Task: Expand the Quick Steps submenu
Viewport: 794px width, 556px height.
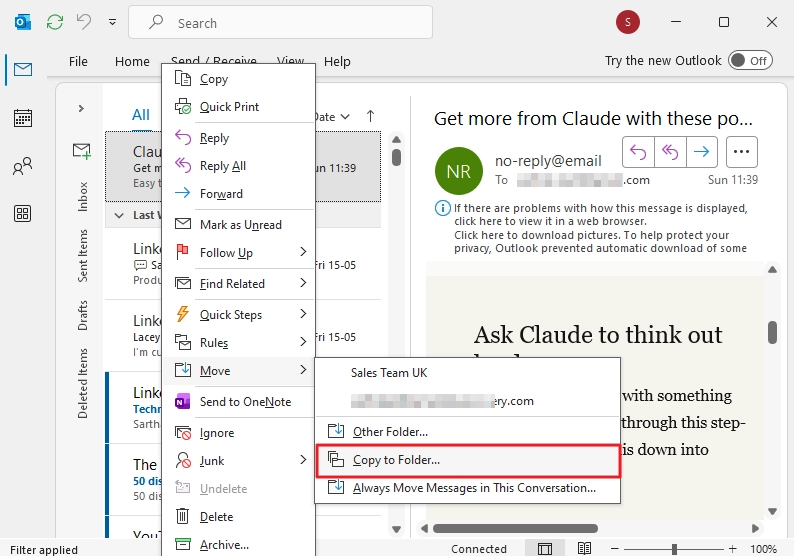Action: (x=239, y=314)
